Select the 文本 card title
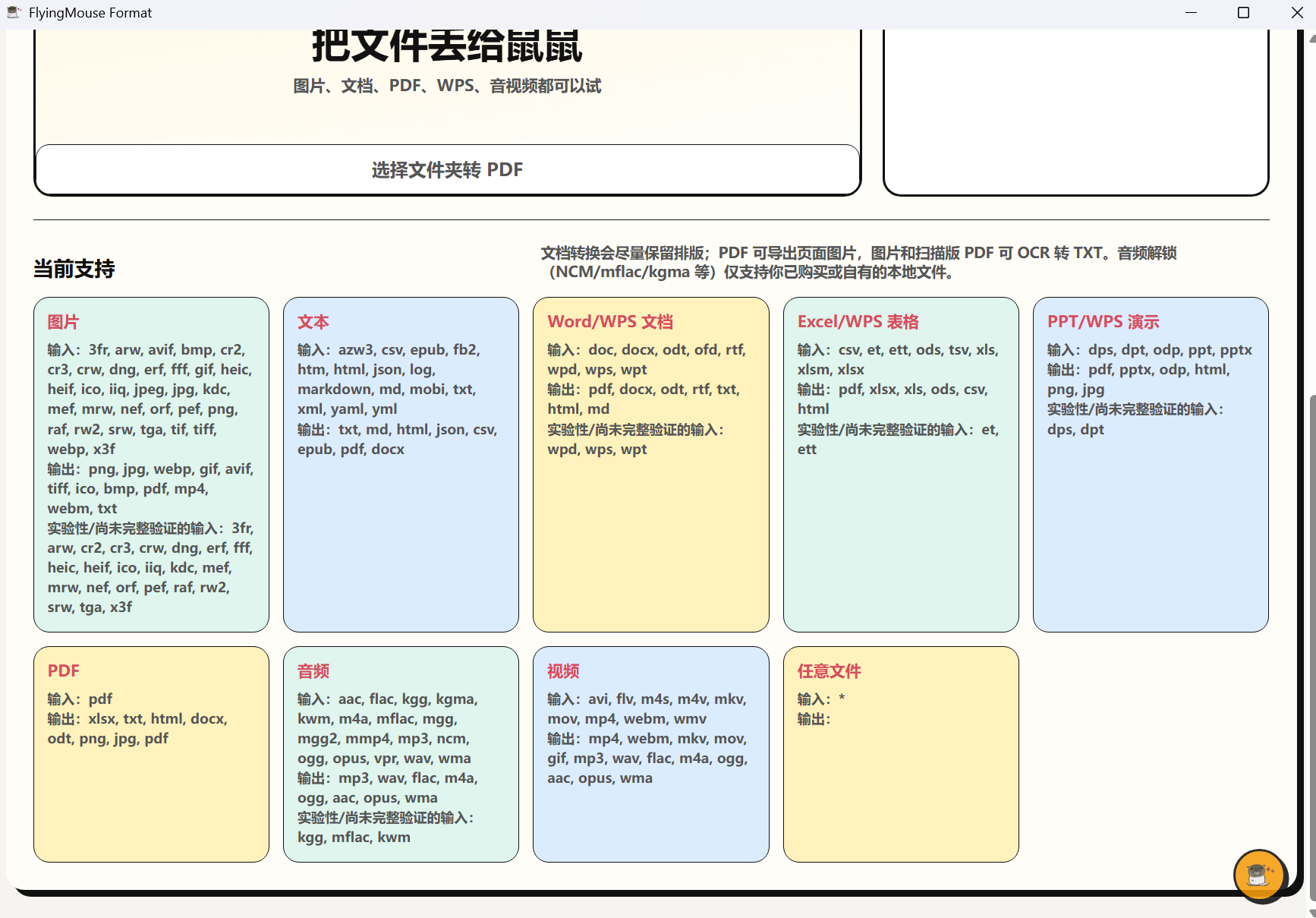The height and width of the screenshot is (918, 1316). (313, 321)
